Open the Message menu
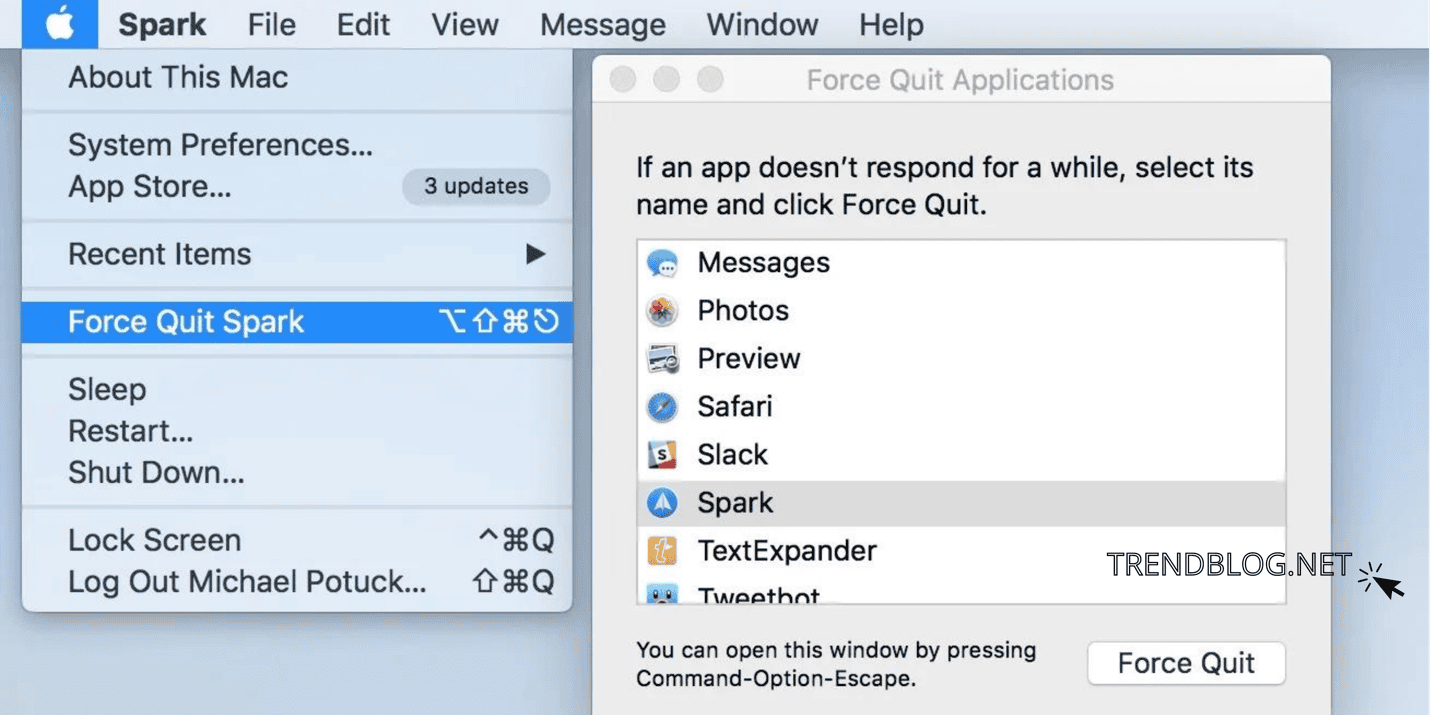This screenshot has width=1430, height=715. click(603, 24)
